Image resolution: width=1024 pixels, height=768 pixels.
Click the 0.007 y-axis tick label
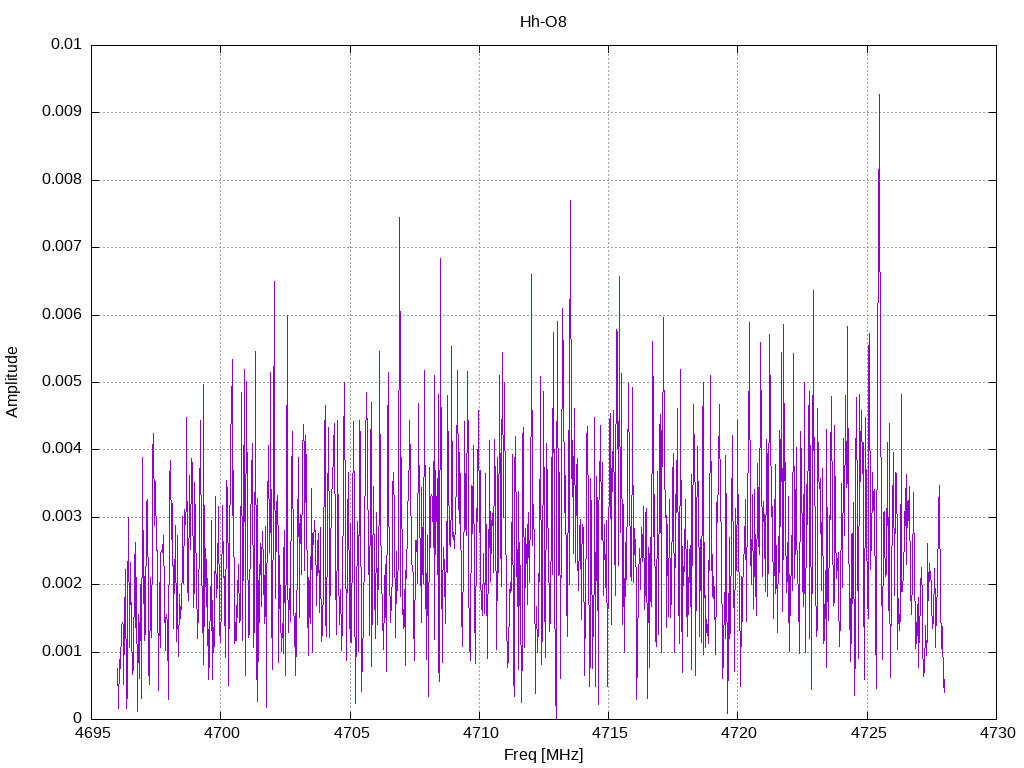(62, 247)
